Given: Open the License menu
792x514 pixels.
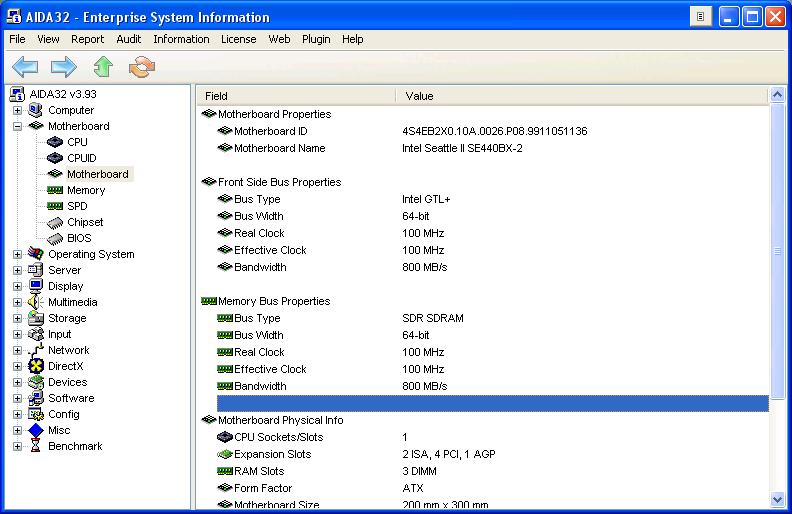Looking at the screenshot, I should 238,39.
